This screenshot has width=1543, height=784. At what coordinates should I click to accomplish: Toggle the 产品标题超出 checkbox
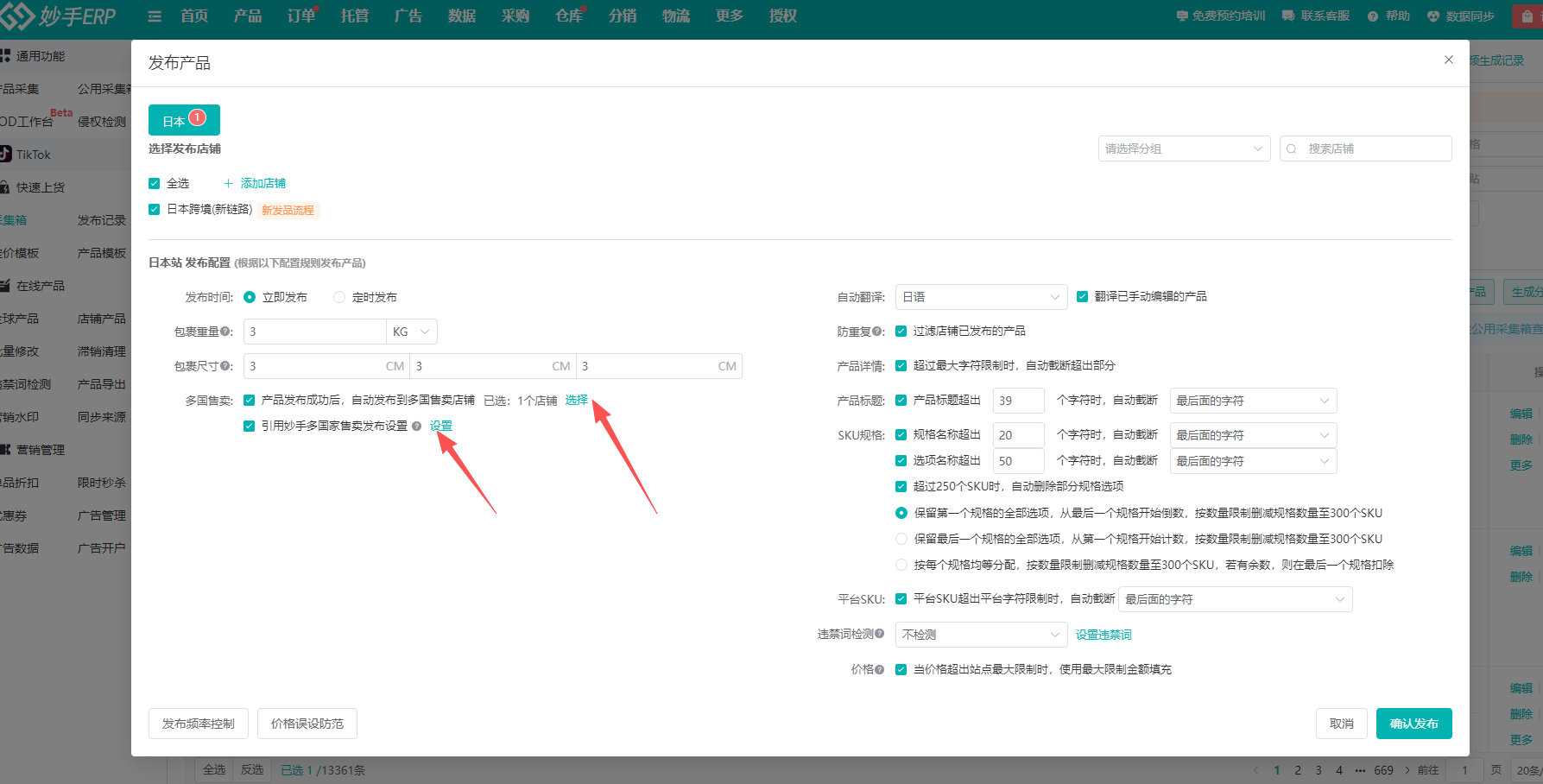point(901,401)
